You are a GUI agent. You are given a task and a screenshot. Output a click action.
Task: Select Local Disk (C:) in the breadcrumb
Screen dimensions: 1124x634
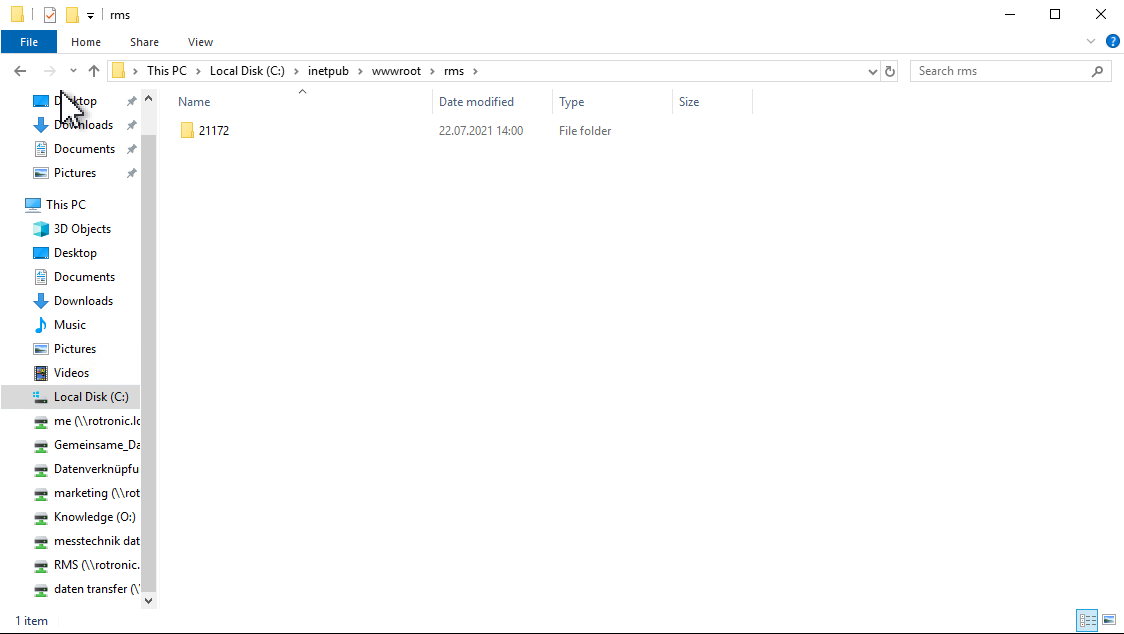pos(247,71)
